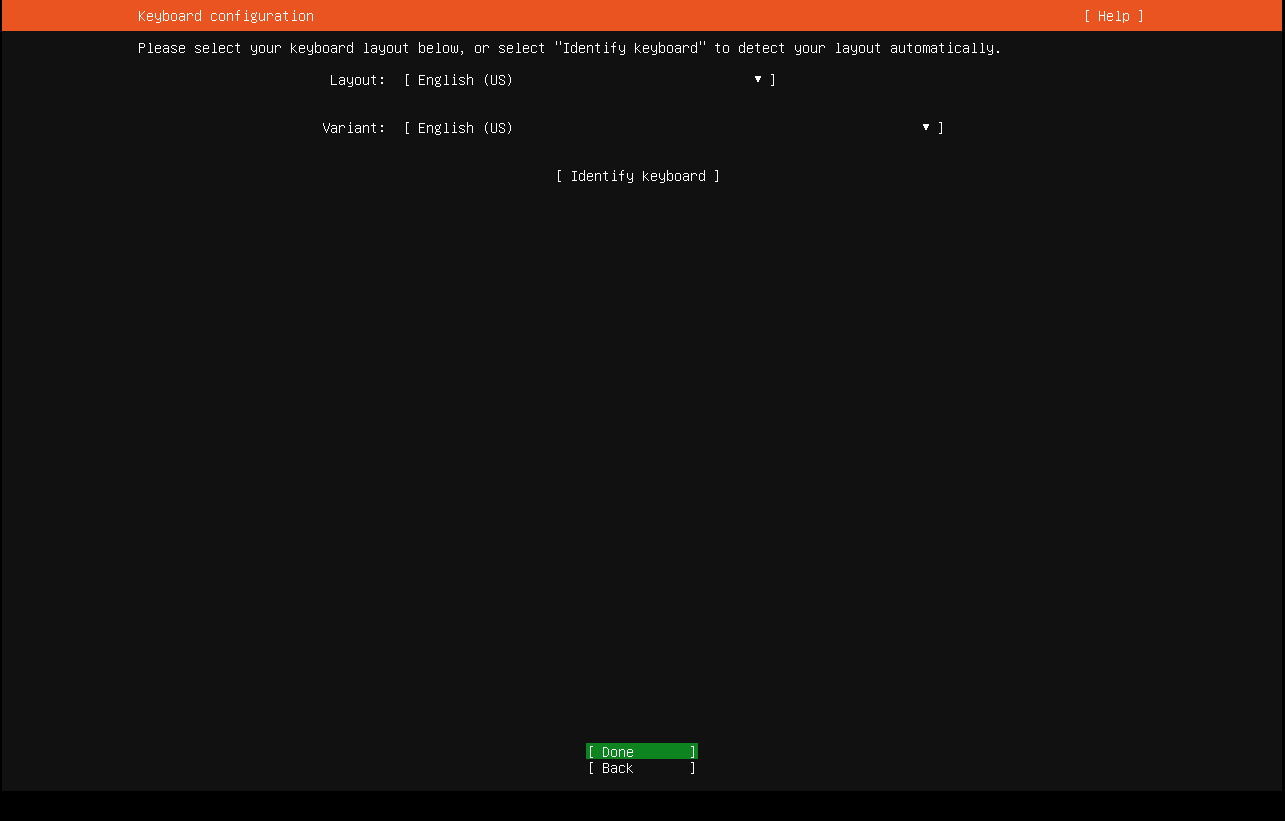Click the Variant dropdown arrow
The height and width of the screenshot is (821, 1285).
tap(926, 127)
